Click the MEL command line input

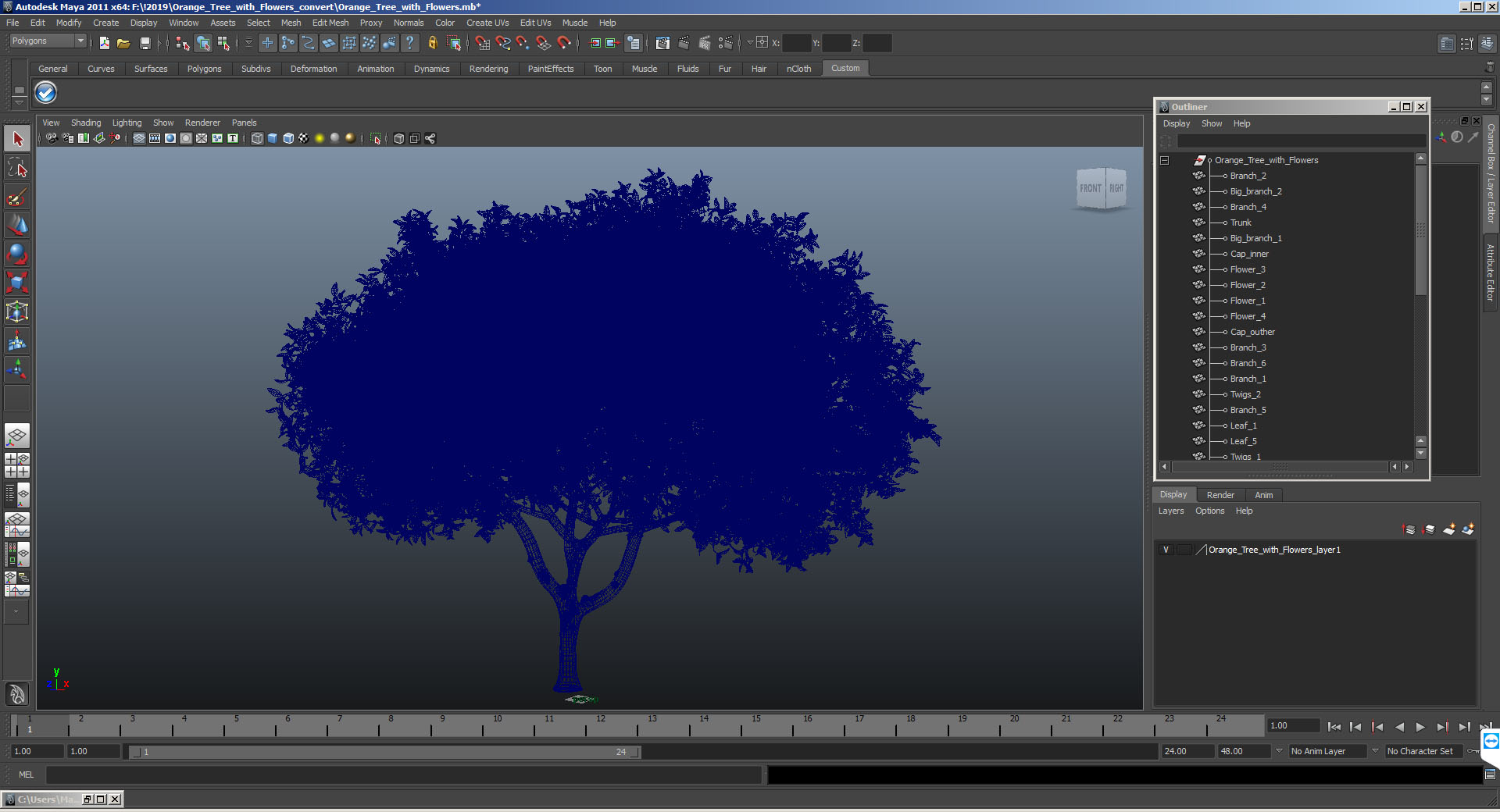pyautogui.click(x=403, y=775)
